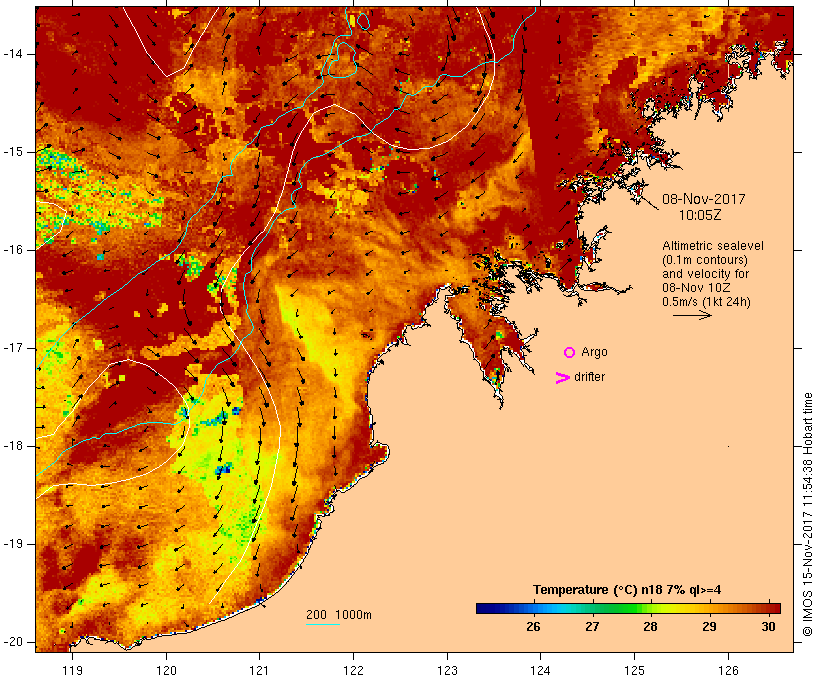
Task: Click the temperature color bar
Action: click(628, 608)
